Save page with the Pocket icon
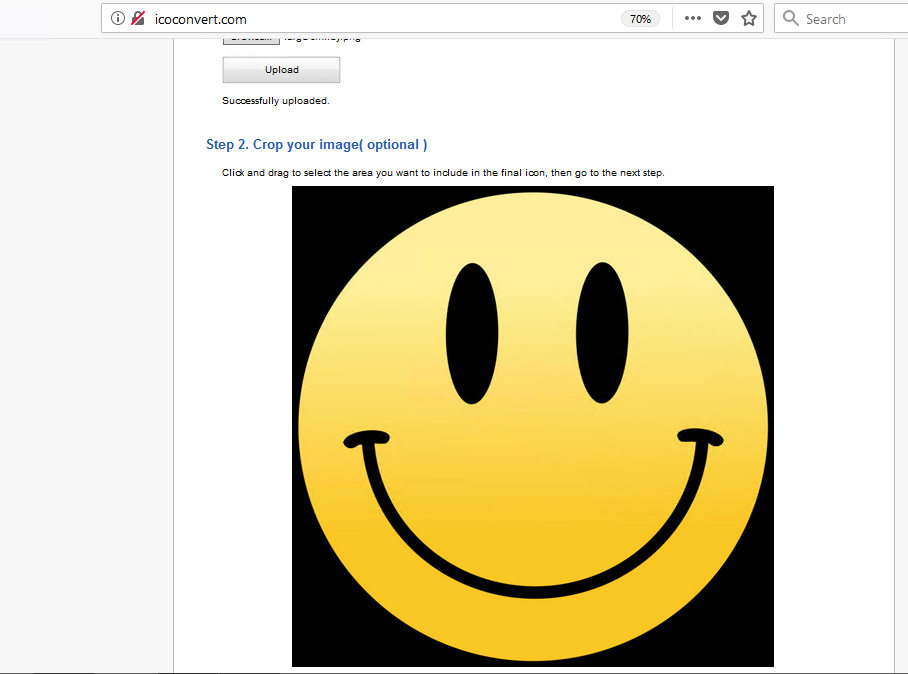This screenshot has height=674, width=908. point(720,19)
